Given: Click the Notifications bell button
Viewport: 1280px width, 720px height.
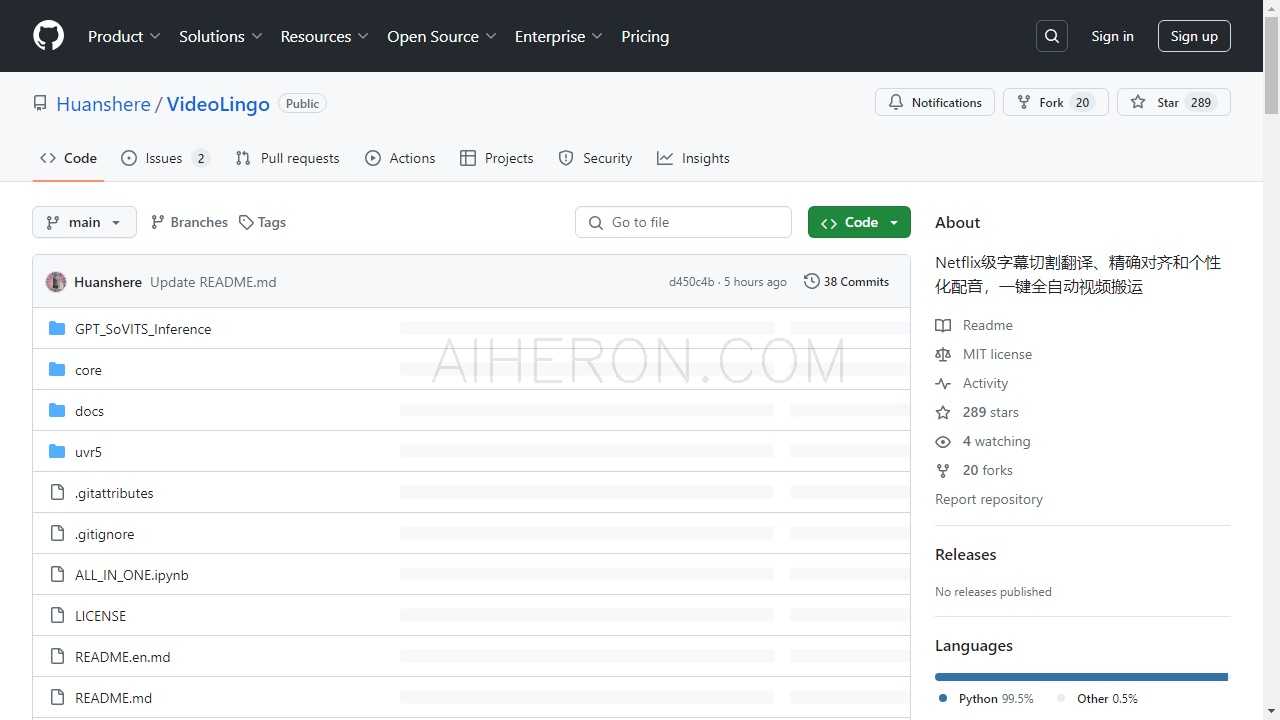Looking at the screenshot, I should [x=935, y=103].
